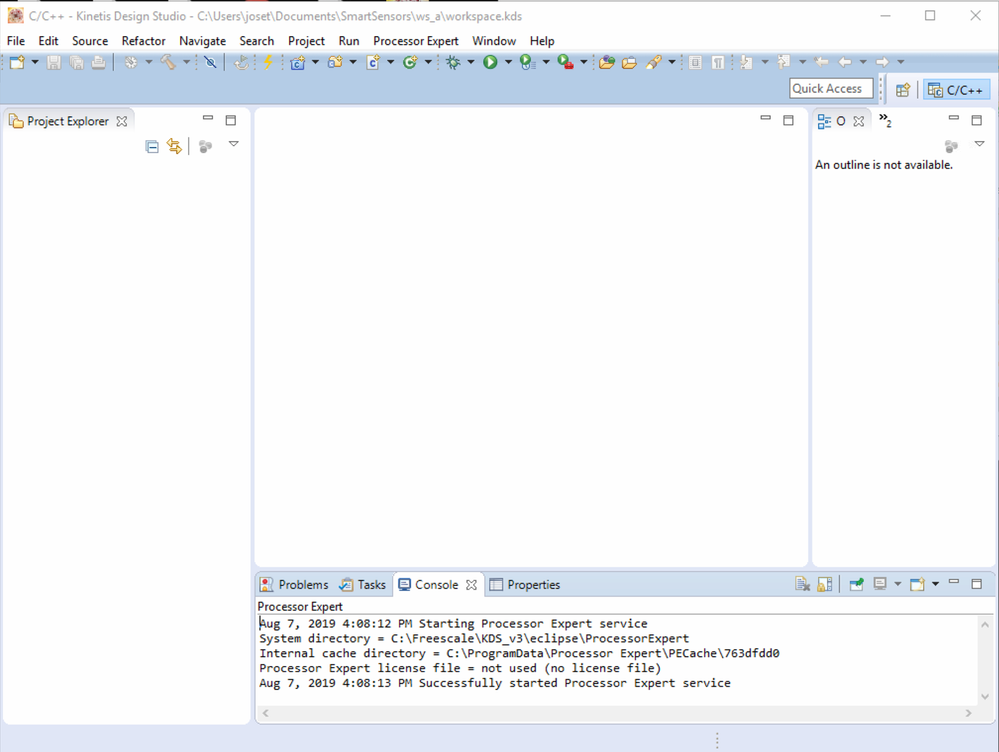Click Open Task folder icon
This screenshot has width=999, height=752.
coord(629,62)
